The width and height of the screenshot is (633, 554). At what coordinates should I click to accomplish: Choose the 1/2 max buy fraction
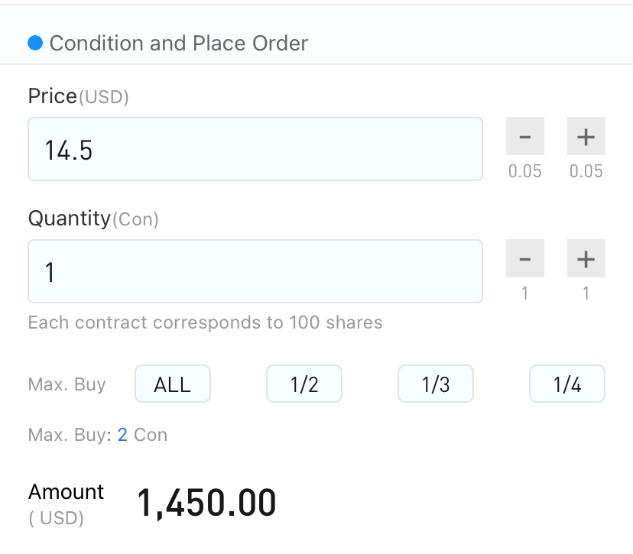pyautogui.click(x=304, y=384)
